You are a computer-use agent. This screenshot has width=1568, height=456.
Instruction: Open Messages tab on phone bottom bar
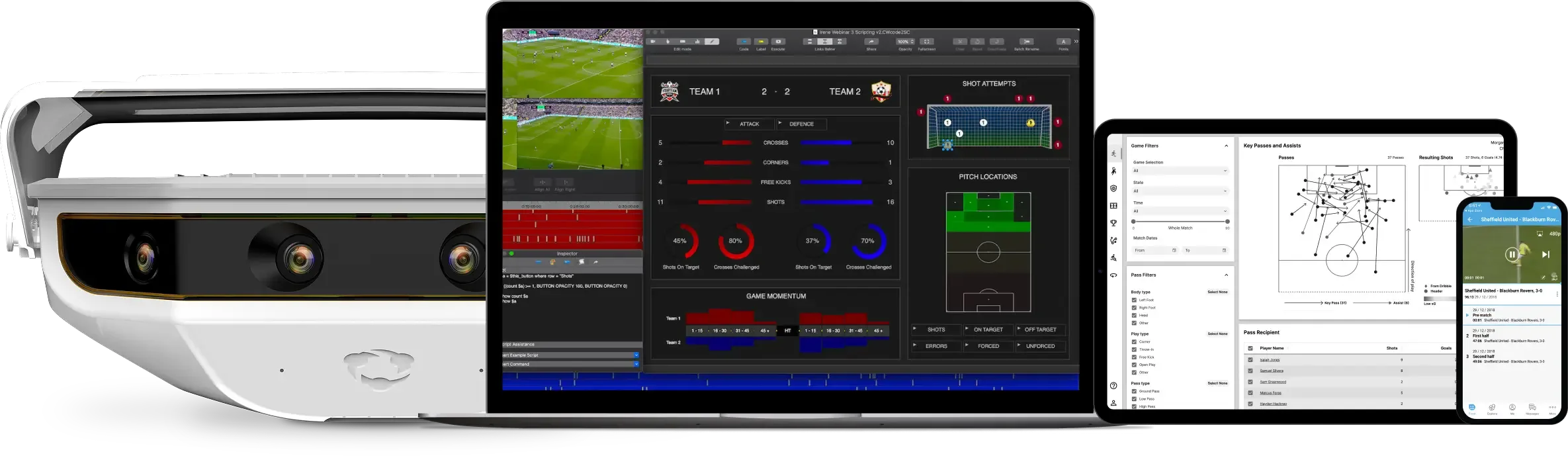[1532, 408]
